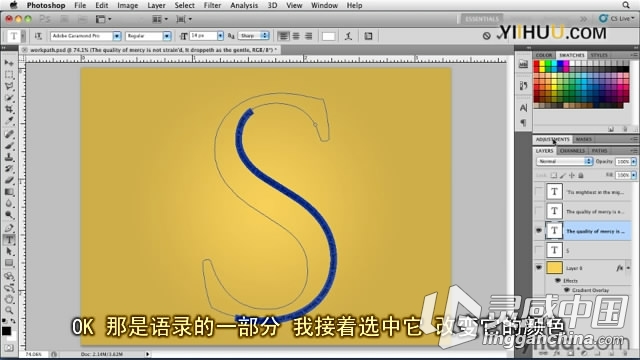This screenshot has width=640, height=360.
Task: Select the Blur tool
Action: [x=9, y=203]
